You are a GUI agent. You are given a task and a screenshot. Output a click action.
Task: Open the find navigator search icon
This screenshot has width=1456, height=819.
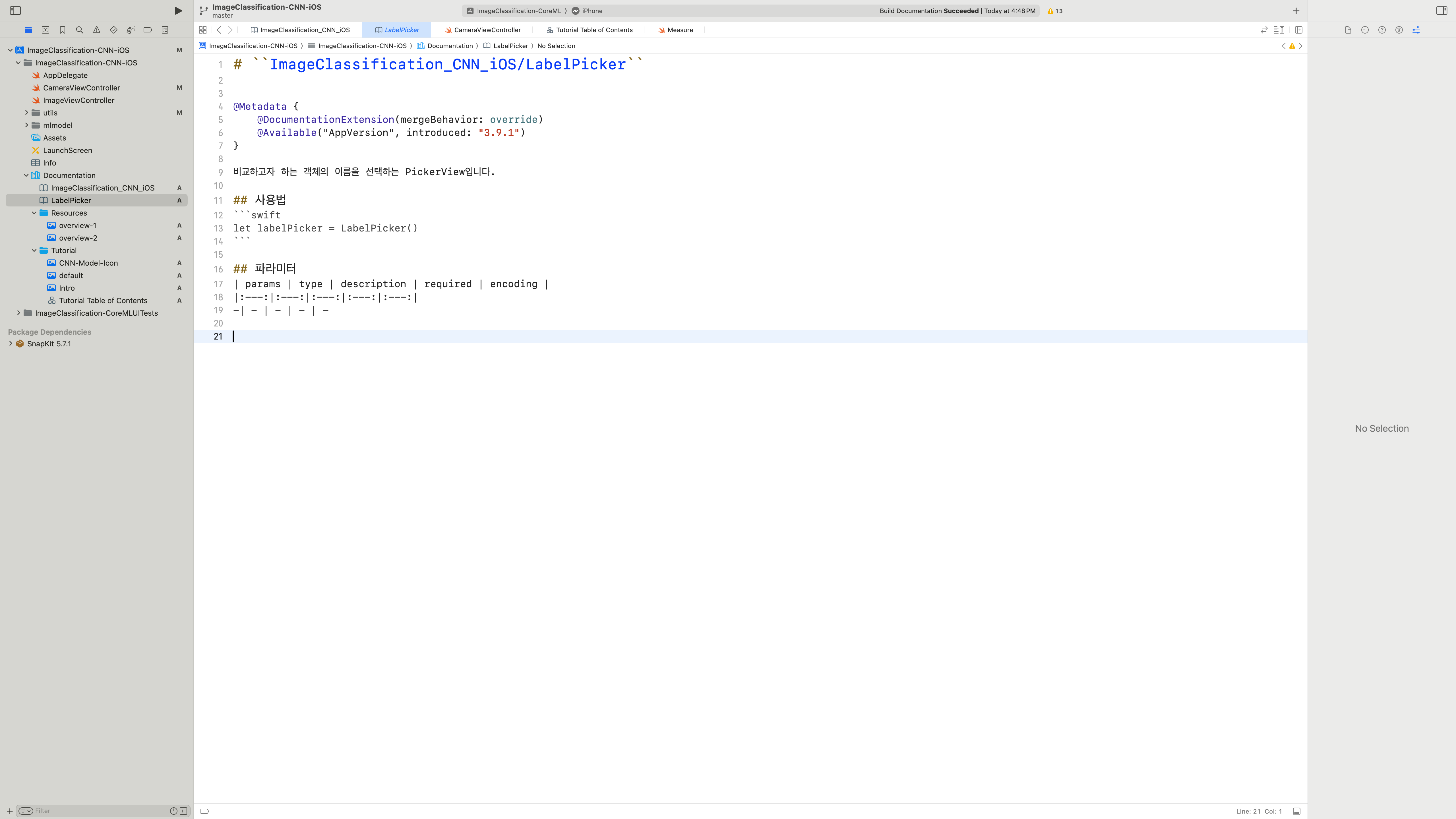pyautogui.click(x=80, y=30)
